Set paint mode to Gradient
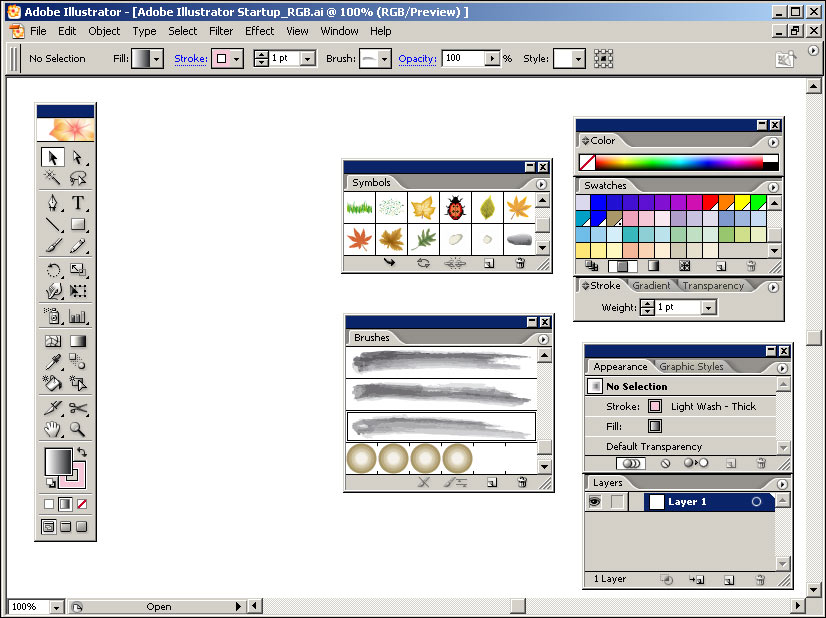 65,504
